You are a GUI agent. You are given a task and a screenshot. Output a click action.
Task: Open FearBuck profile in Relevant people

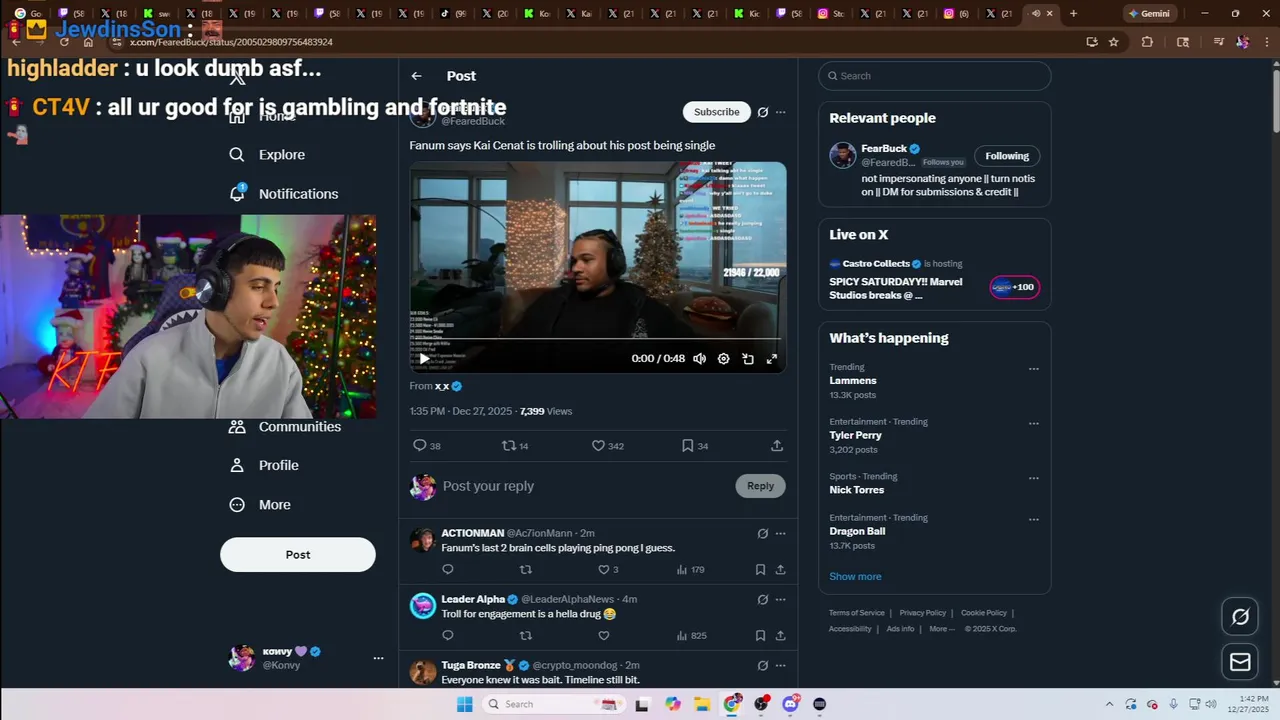884,149
